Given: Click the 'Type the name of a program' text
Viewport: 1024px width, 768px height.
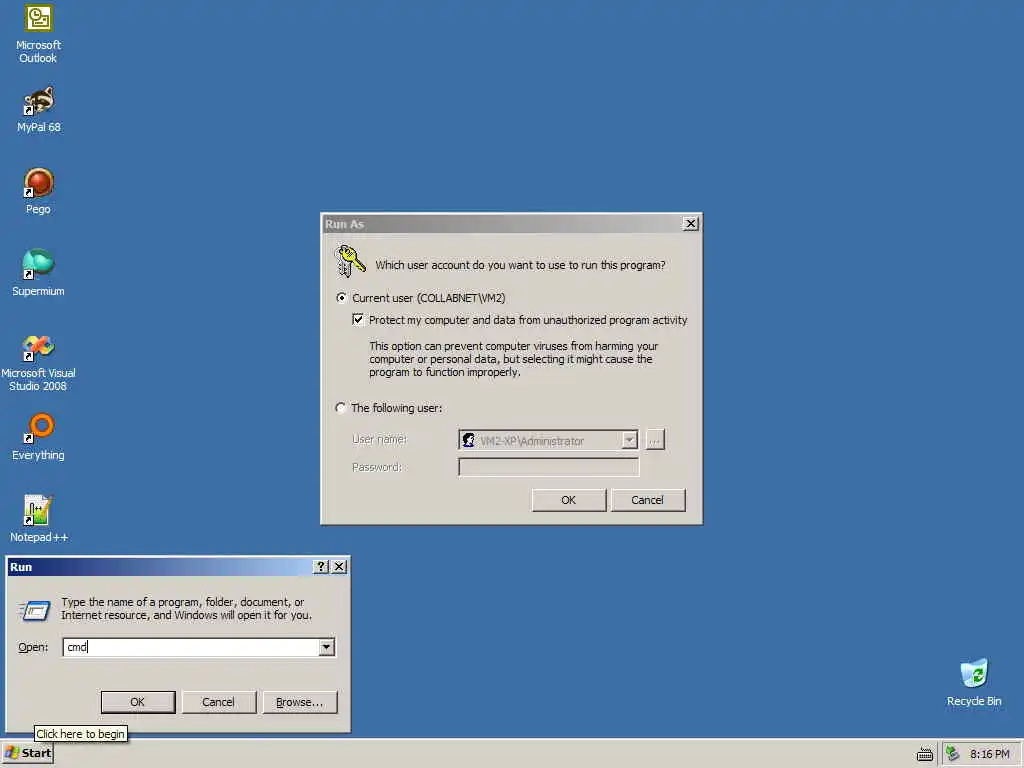Looking at the screenshot, I should (x=187, y=609).
